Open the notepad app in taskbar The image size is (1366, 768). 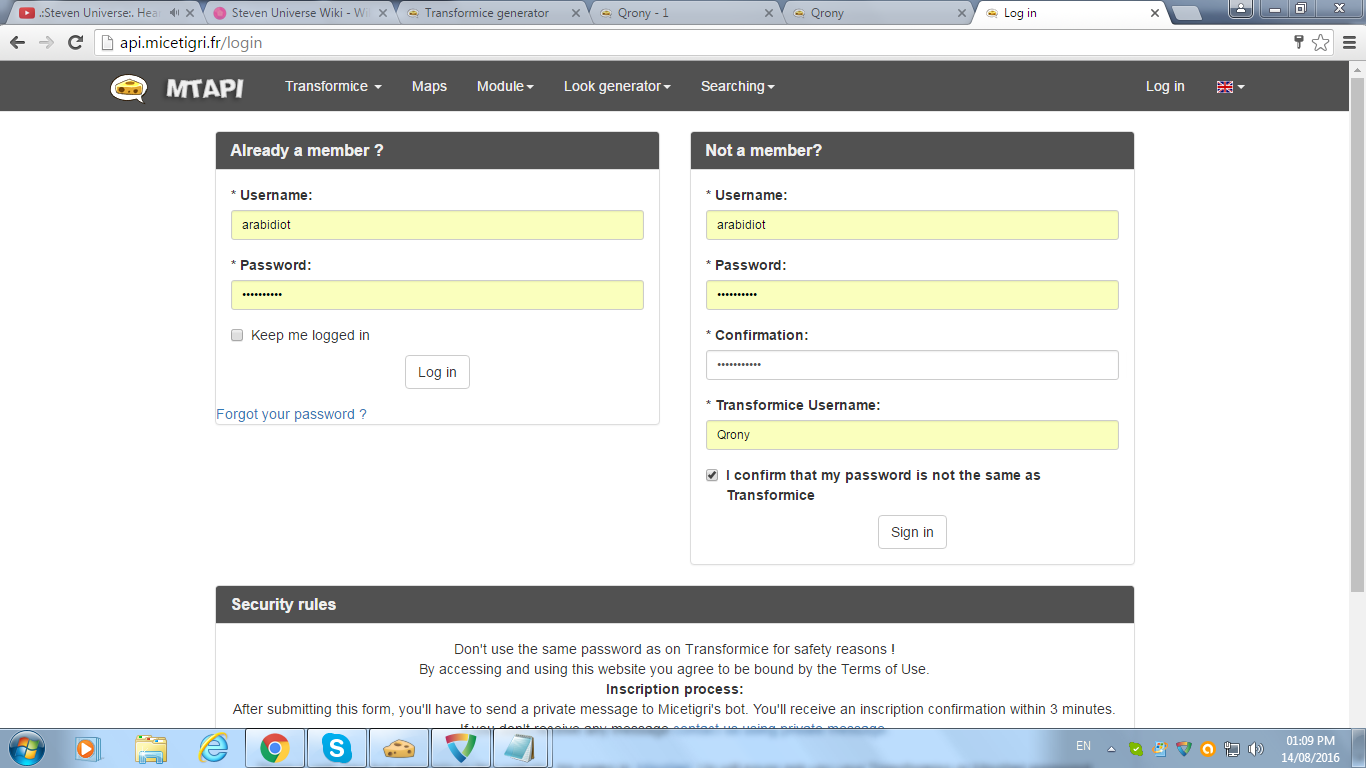pyautogui.click(x=519, y=748)
